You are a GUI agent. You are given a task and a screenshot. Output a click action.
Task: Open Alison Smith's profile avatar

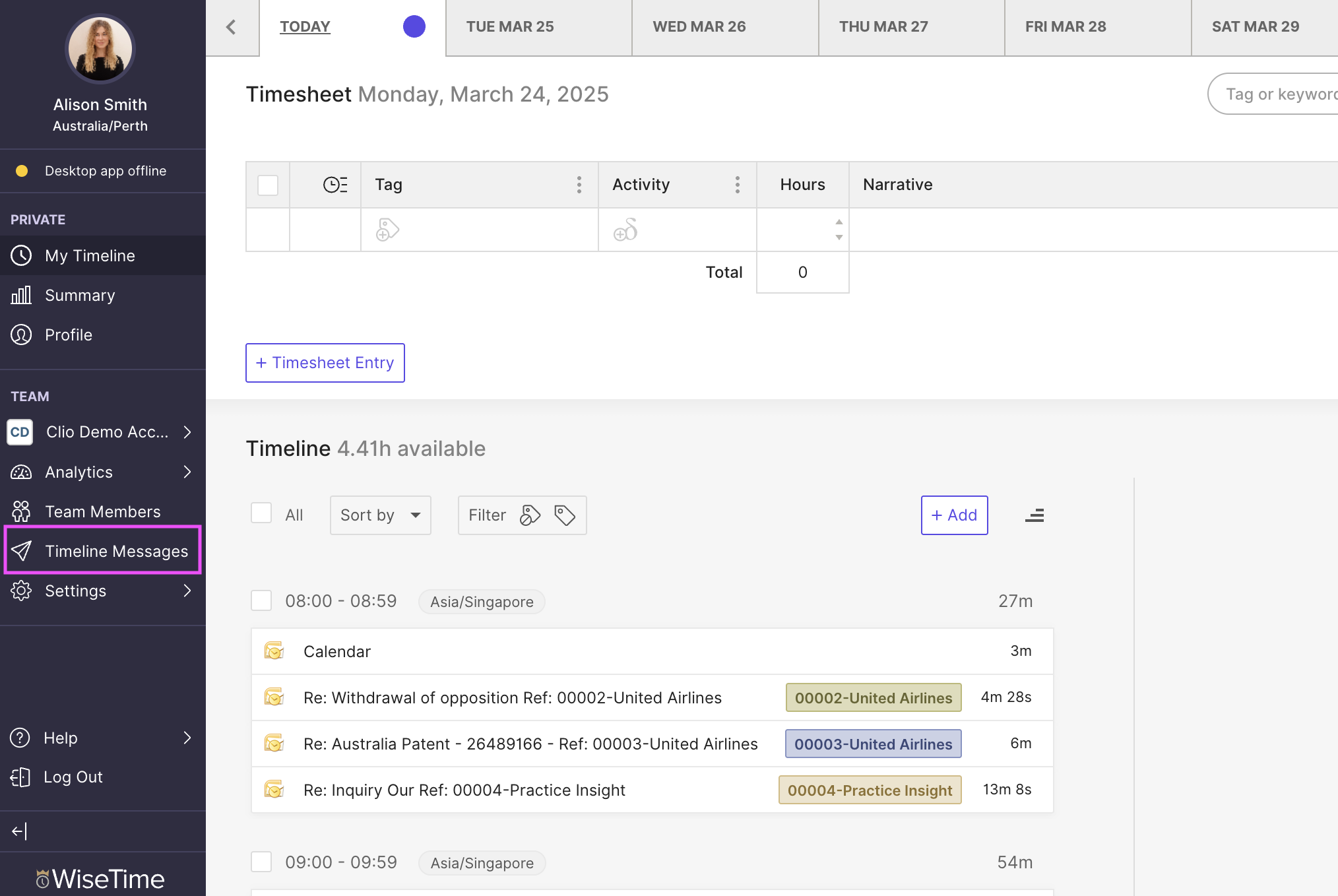point(100,49)
